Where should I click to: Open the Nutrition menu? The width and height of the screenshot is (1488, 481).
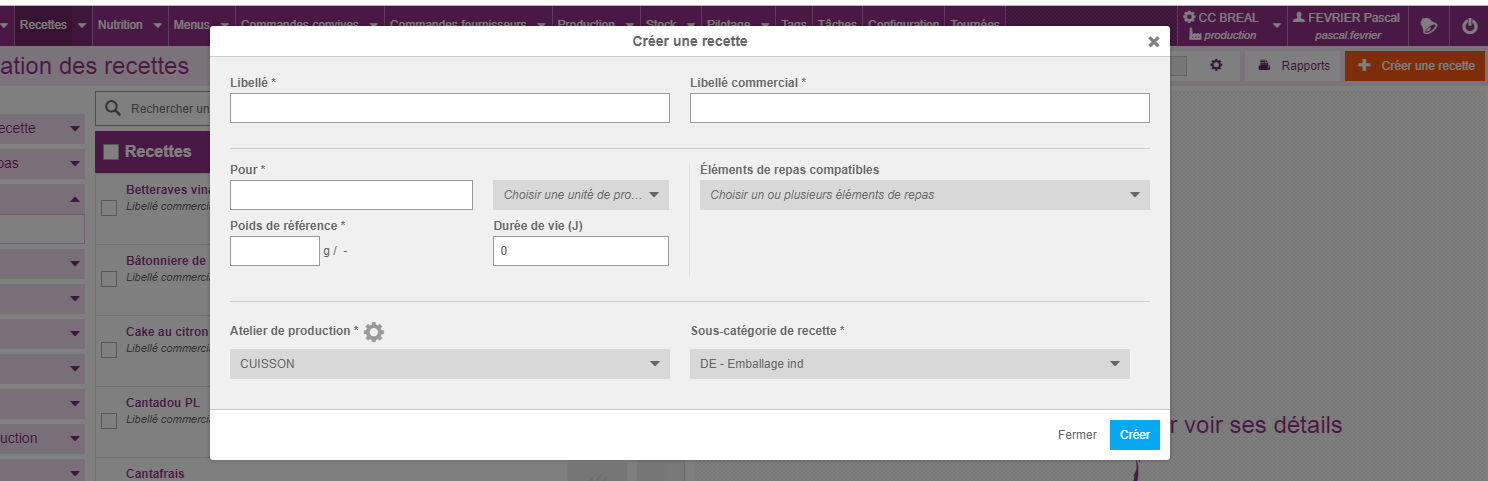tap(120, 24)
